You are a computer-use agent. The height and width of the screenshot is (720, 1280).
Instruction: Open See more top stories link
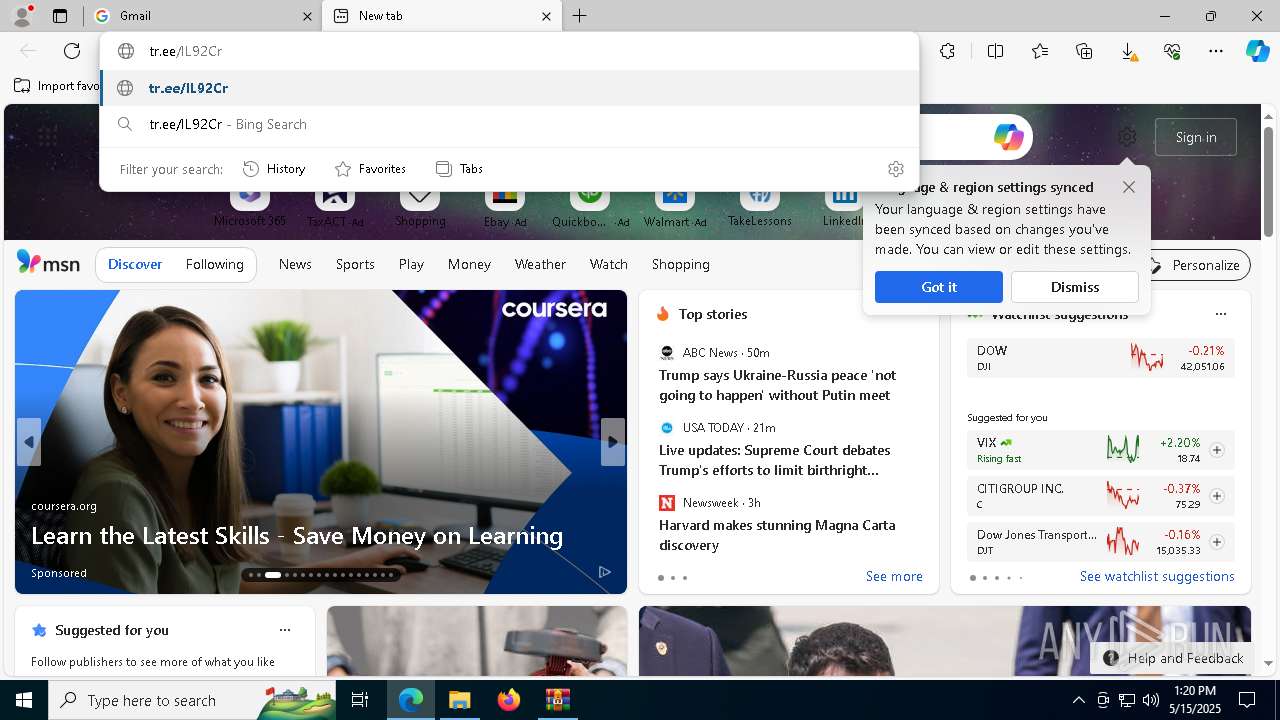(x=894, y=576)
